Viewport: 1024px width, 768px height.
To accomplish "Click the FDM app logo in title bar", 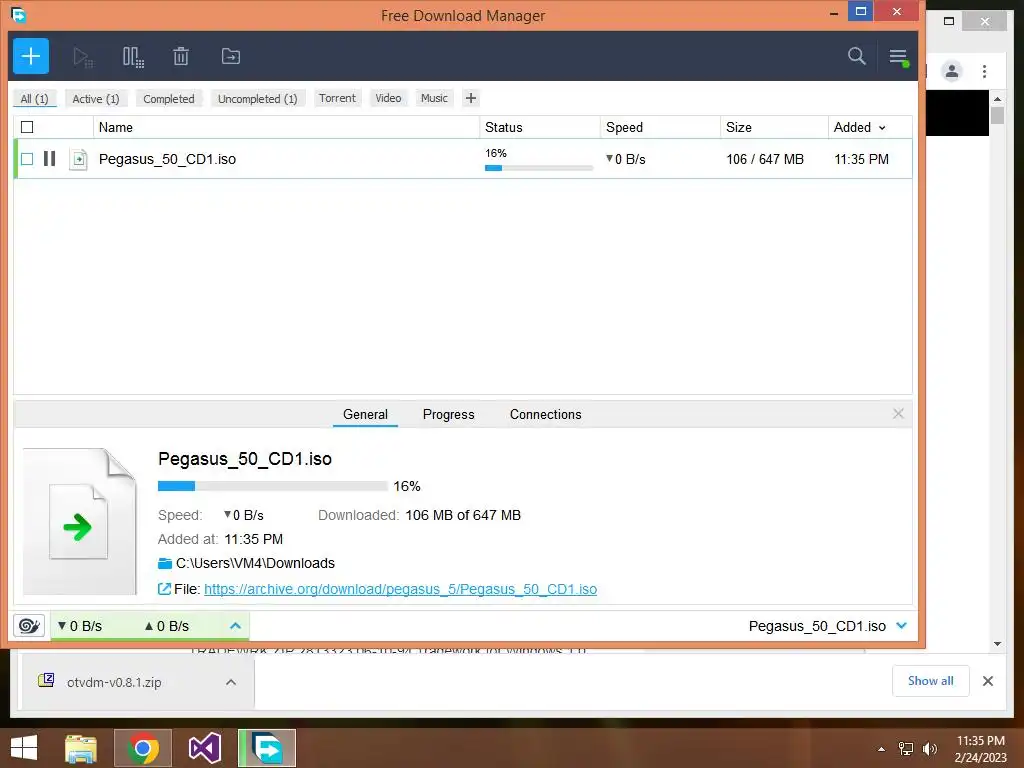I will click(x=18, y=14).
